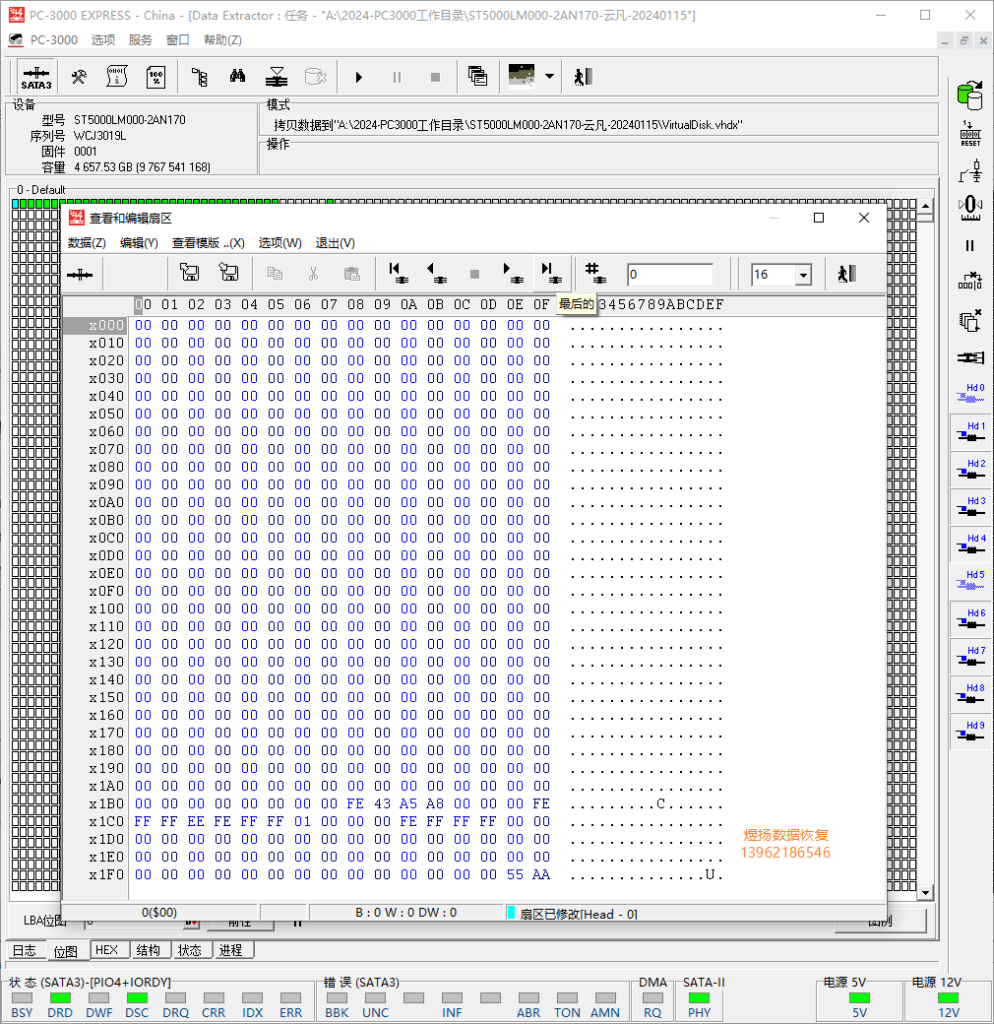Screen dimensions: 994x1024
Task: Toggle the Hd 0 head button
Action: [970, 393]
